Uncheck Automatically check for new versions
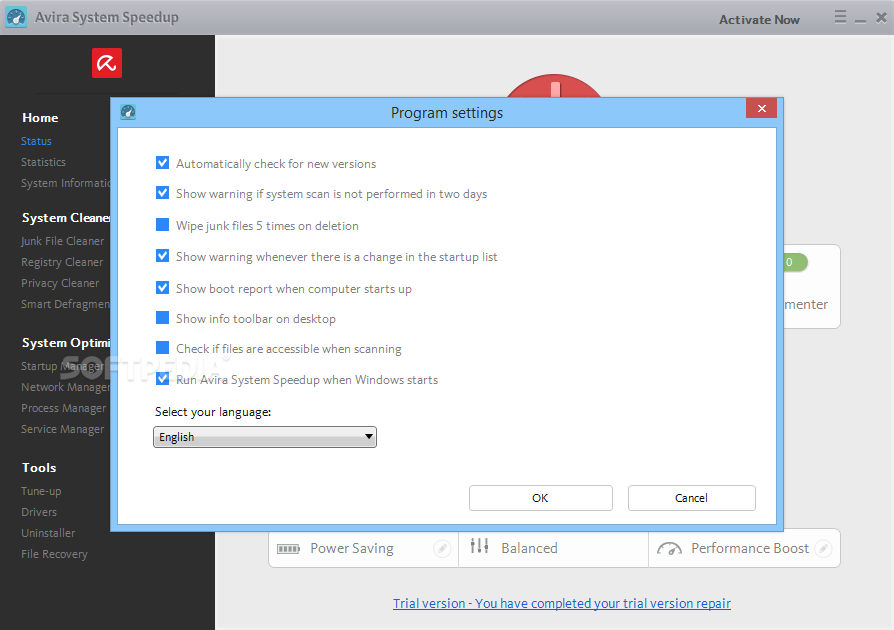 click(162, 163)
